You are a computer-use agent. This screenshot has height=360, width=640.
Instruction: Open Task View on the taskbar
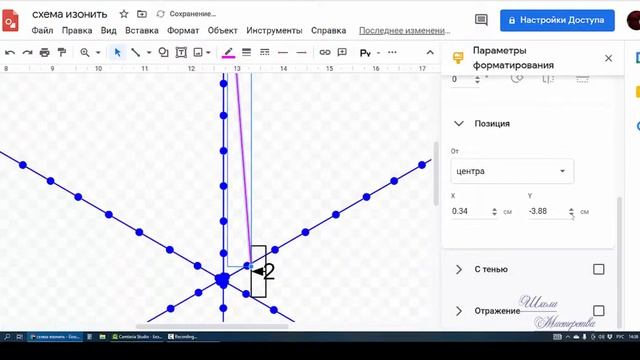[x=19, y=337]
